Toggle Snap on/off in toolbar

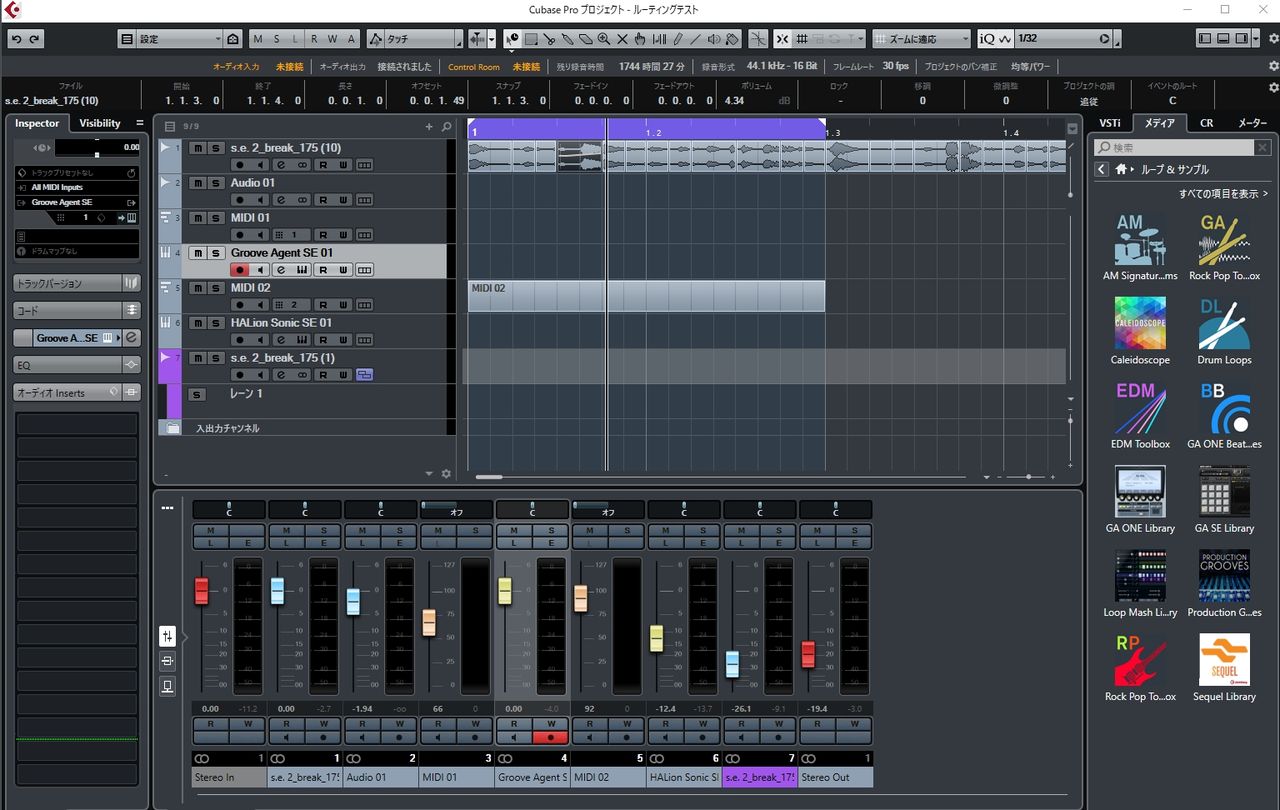click(x=782, y=39)
